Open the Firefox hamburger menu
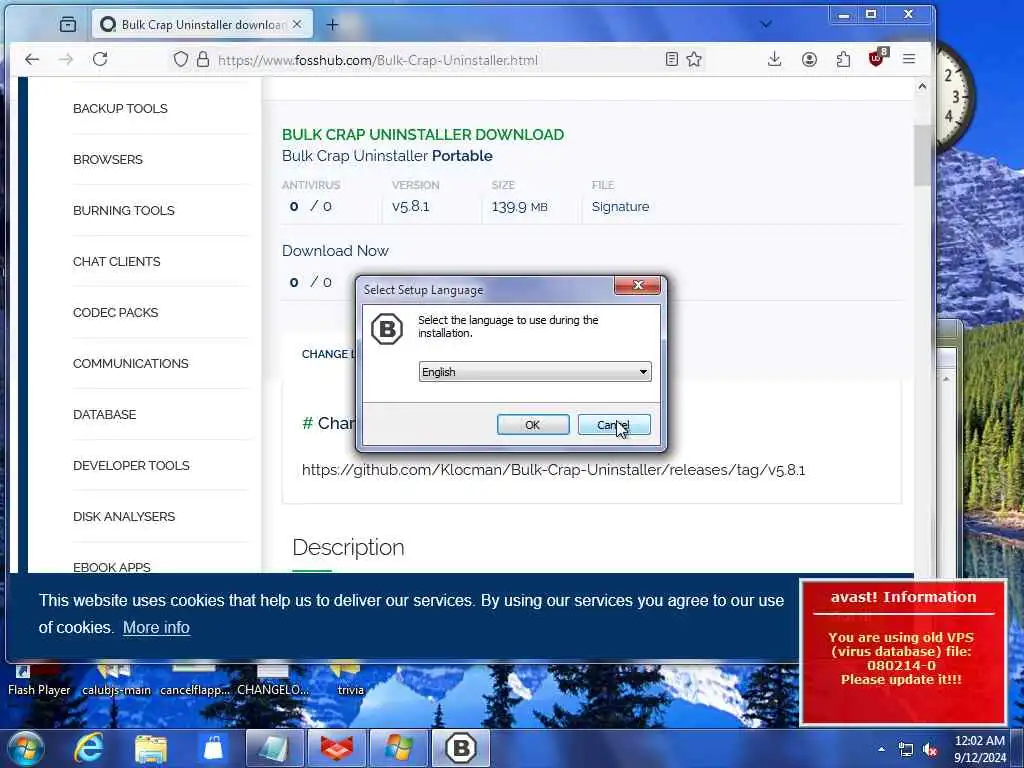 pyautogui.click(x=908, y=59)
